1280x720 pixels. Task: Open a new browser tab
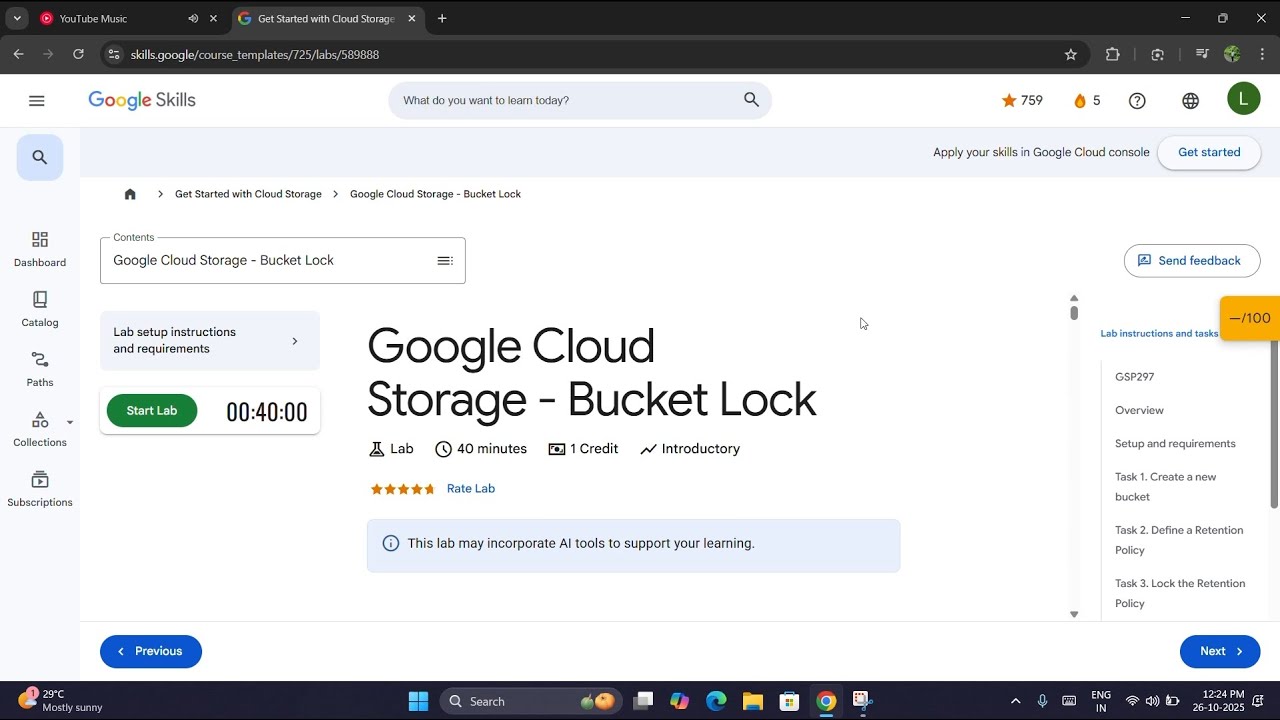click(442, 18)
